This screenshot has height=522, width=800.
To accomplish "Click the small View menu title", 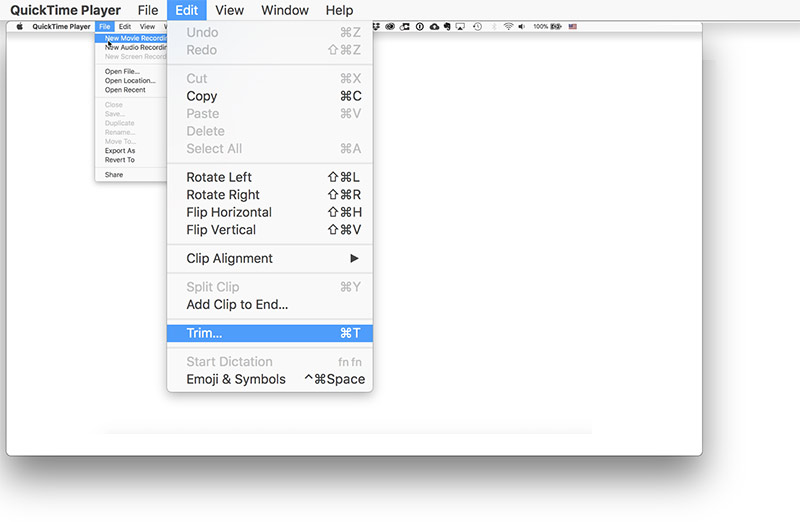I will coord(147,27).
